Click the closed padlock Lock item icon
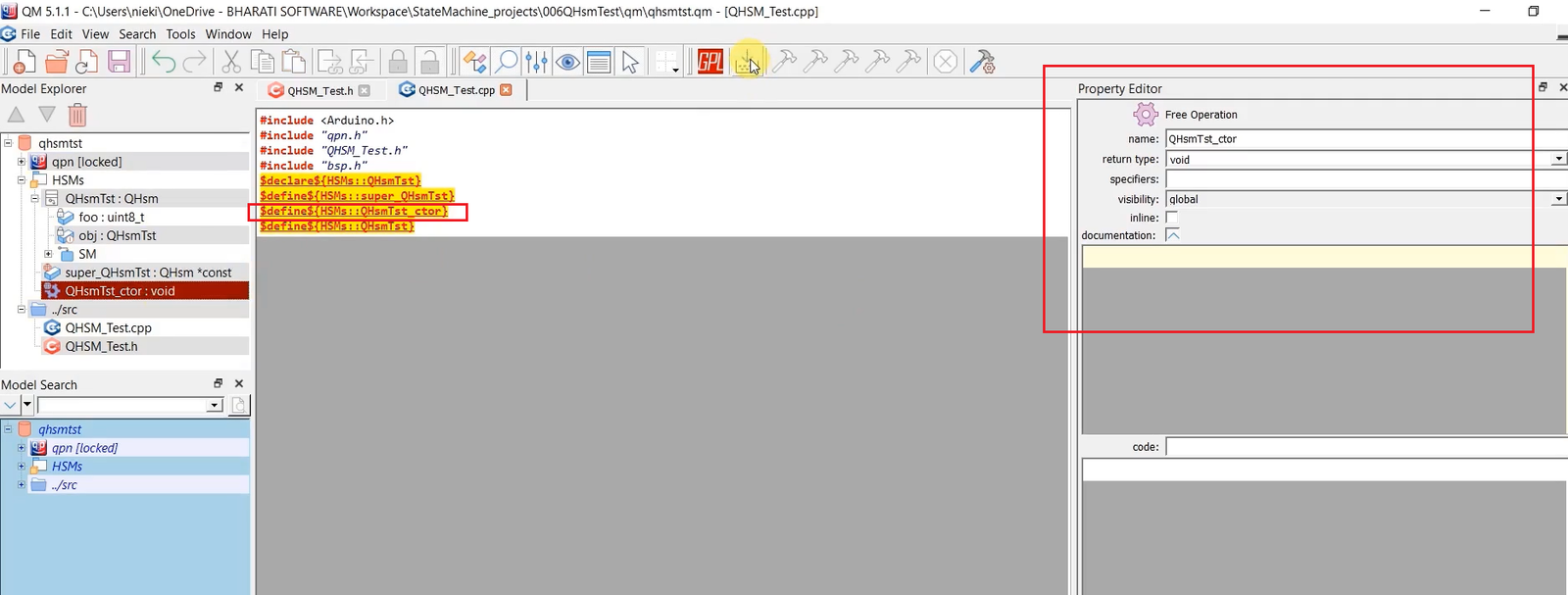 [x=398, y=62]
